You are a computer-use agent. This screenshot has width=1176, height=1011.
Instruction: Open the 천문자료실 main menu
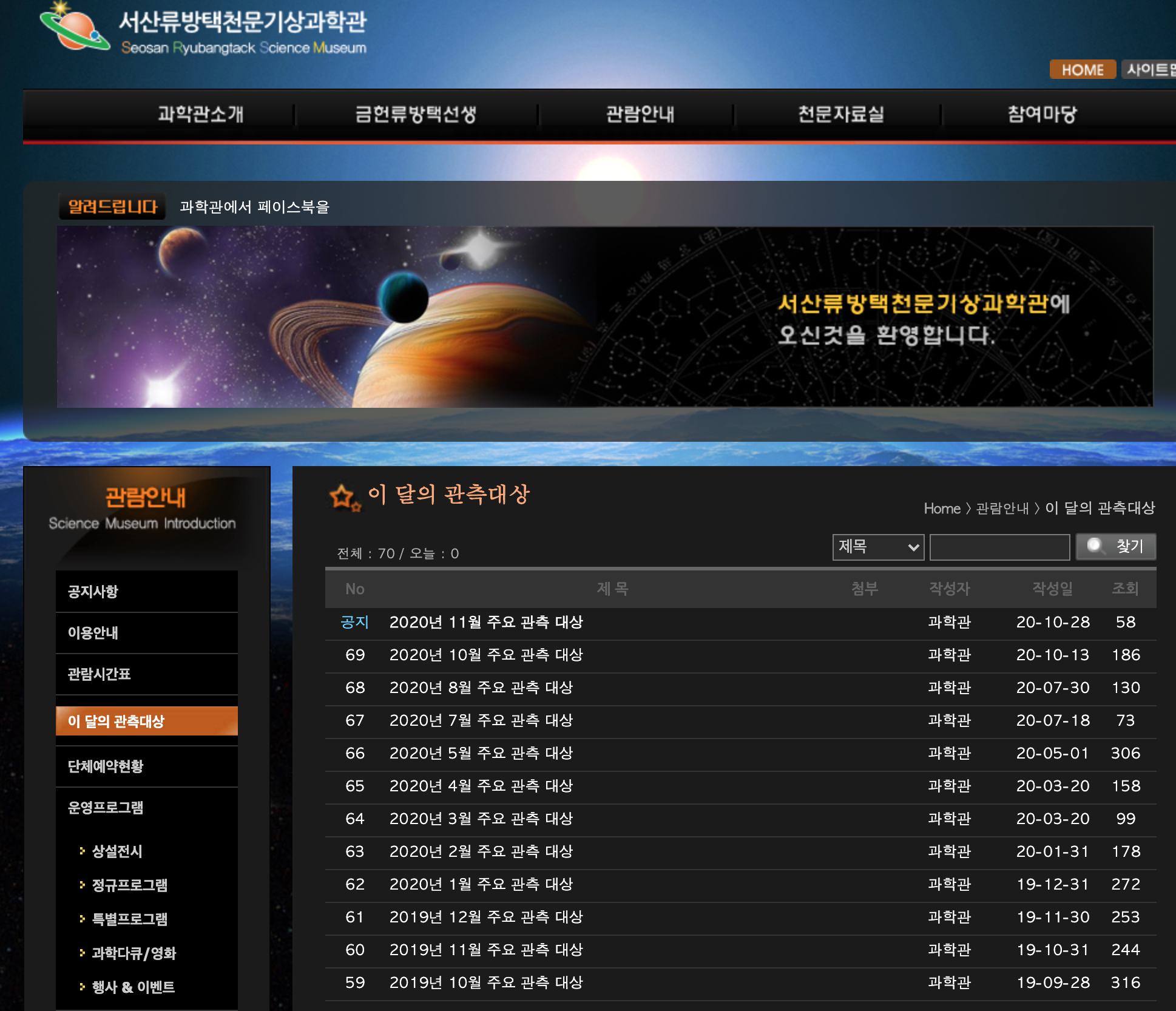pyautogui.click(x=840, y=114)
